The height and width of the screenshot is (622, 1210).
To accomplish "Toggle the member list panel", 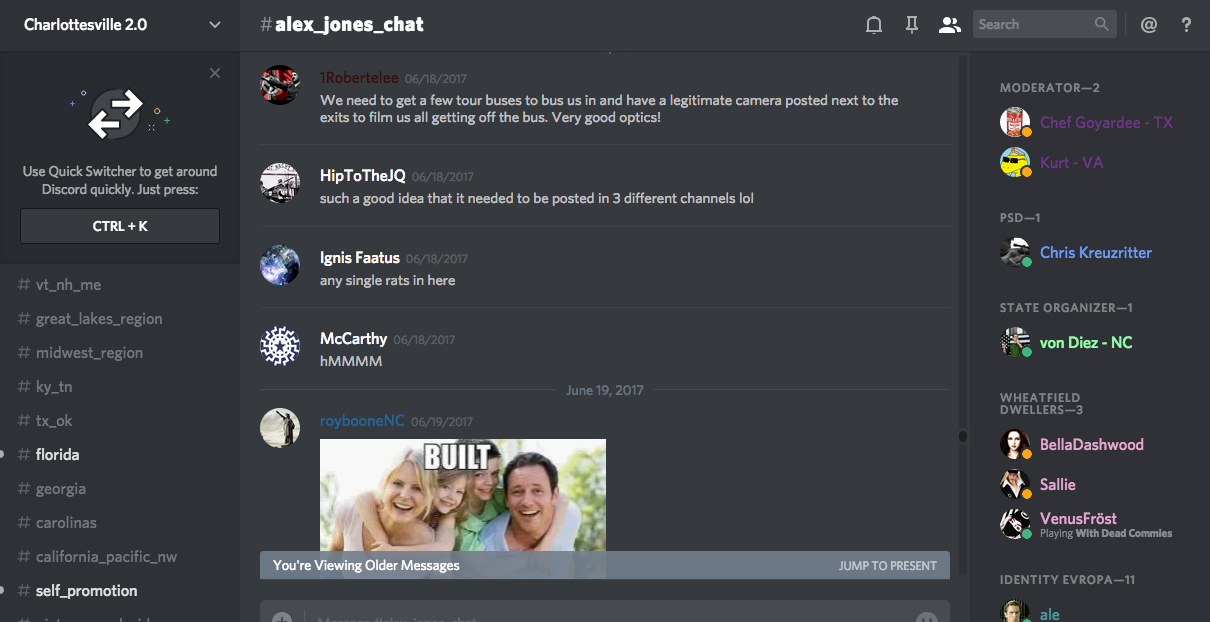I will (949, 25).
